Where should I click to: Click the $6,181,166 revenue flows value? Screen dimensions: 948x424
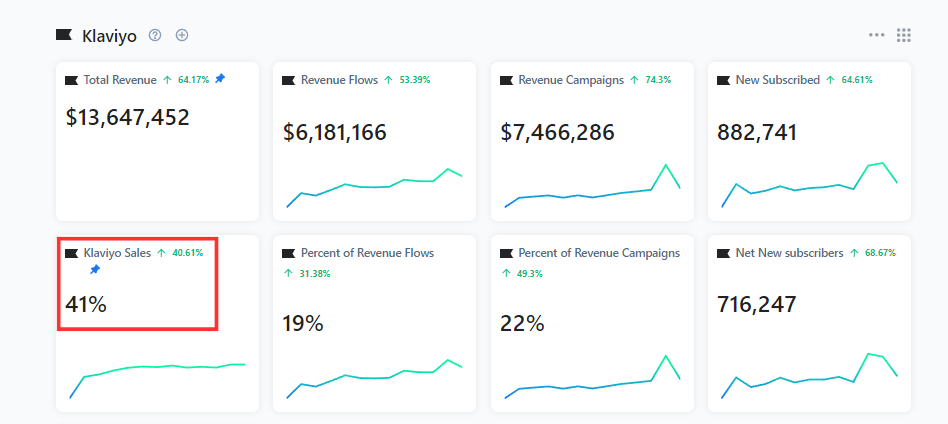coord(334,132)
